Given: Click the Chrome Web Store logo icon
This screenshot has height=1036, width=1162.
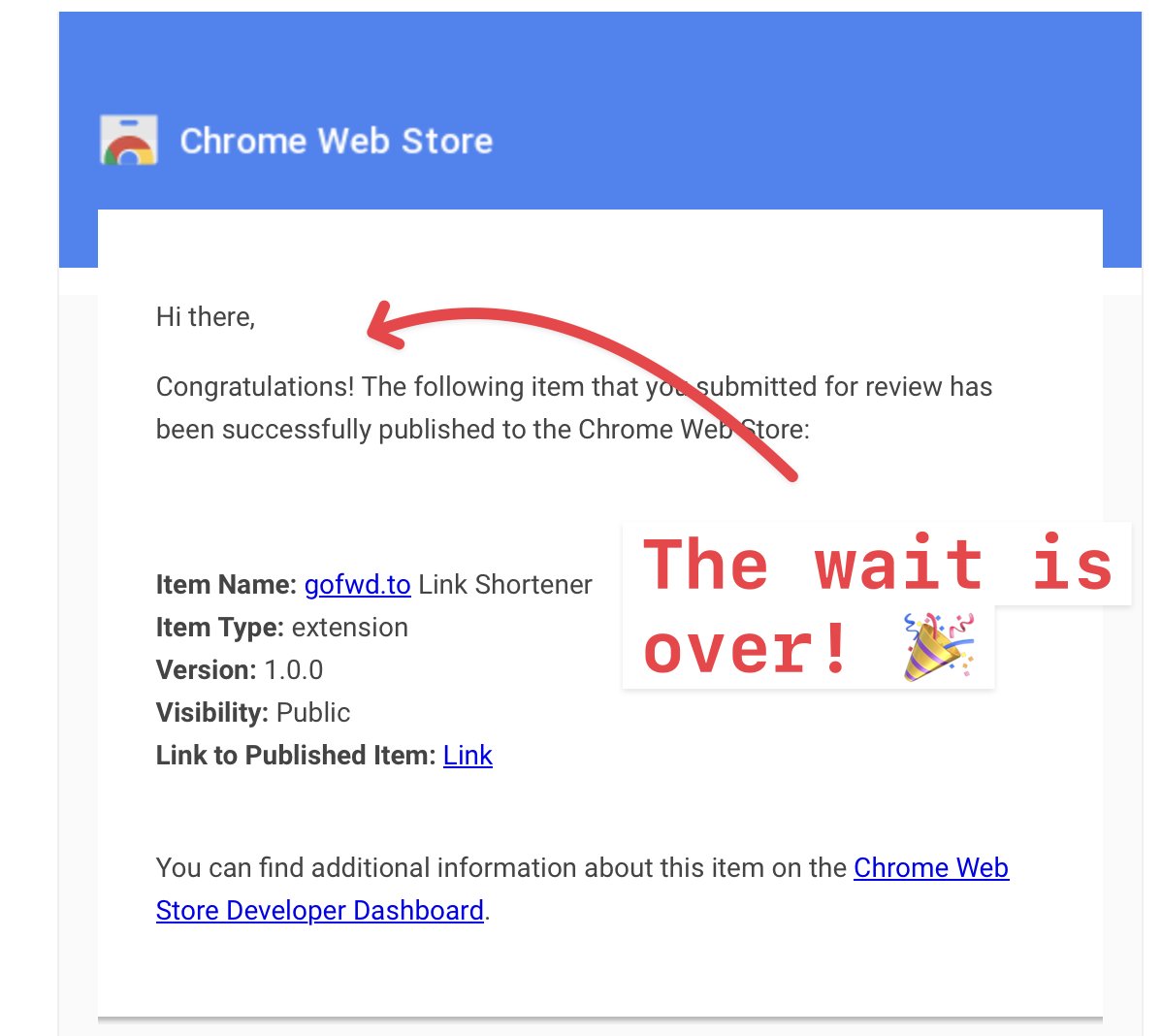Looking at the screenshot, I should pyautogui.click(x=129, y=141).
